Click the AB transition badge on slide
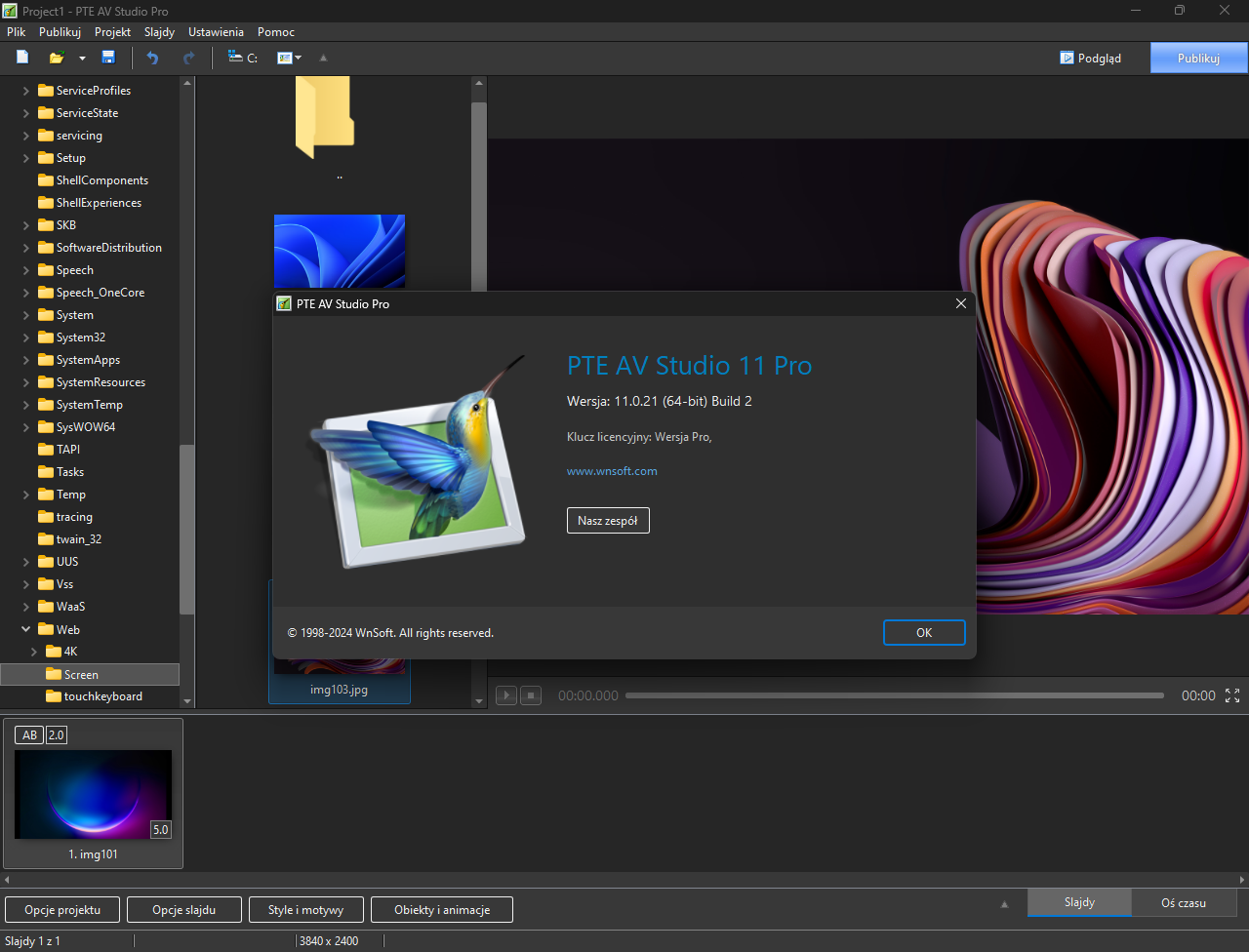Image resolution: width=1249 pixels, height=952 pixels. coord(29,735)
